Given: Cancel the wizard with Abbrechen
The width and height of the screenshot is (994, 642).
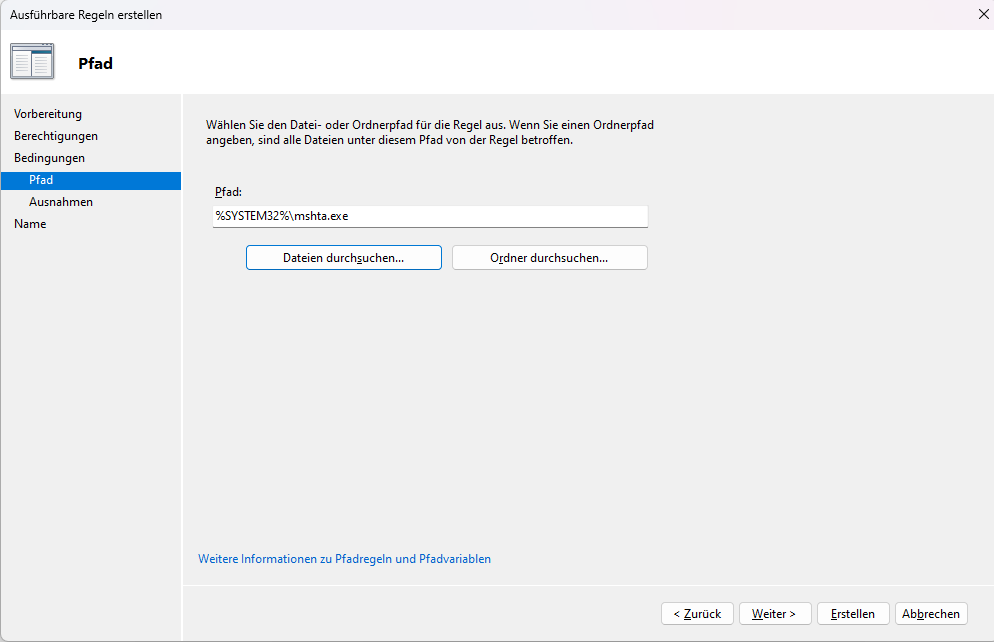Looking at the screenshot, I should pos(931,614).
